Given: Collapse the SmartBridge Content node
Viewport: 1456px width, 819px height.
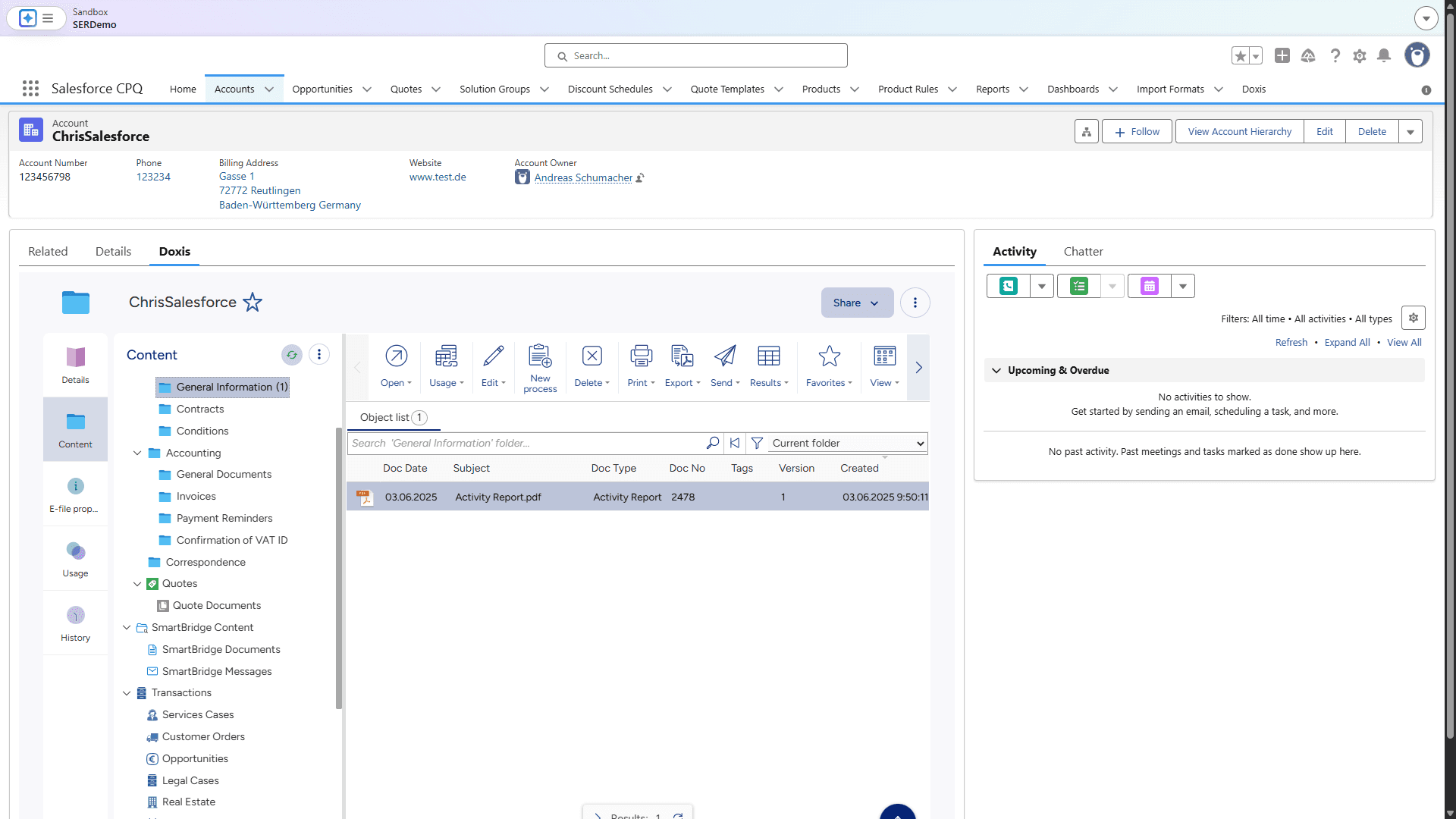Looking at the screenshot, I should pyautogui.click(x=127, y=627).
